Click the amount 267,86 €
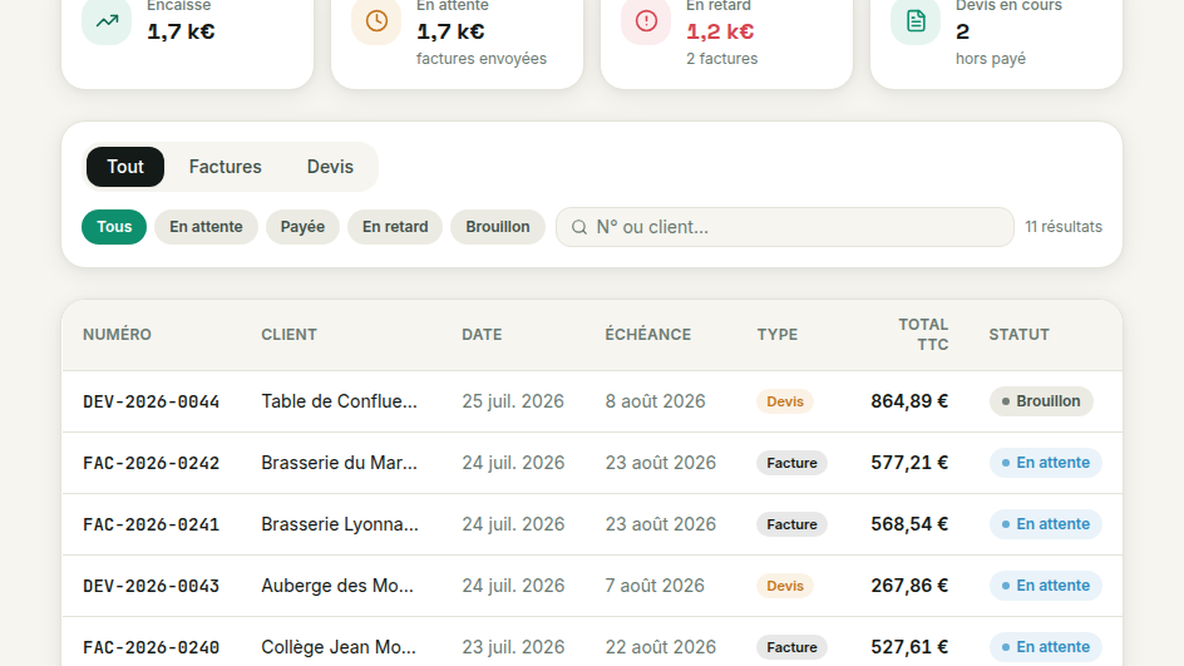This screenshot has height=666, width=1184. click(909, 586)
